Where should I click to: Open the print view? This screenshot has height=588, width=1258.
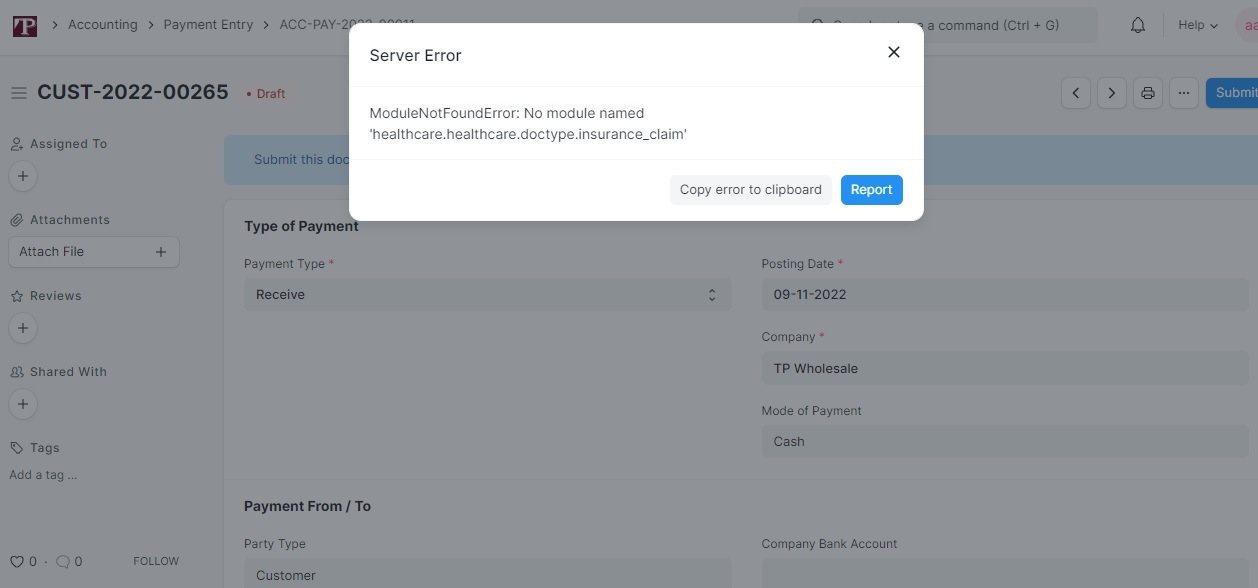tap(1147, 92)
